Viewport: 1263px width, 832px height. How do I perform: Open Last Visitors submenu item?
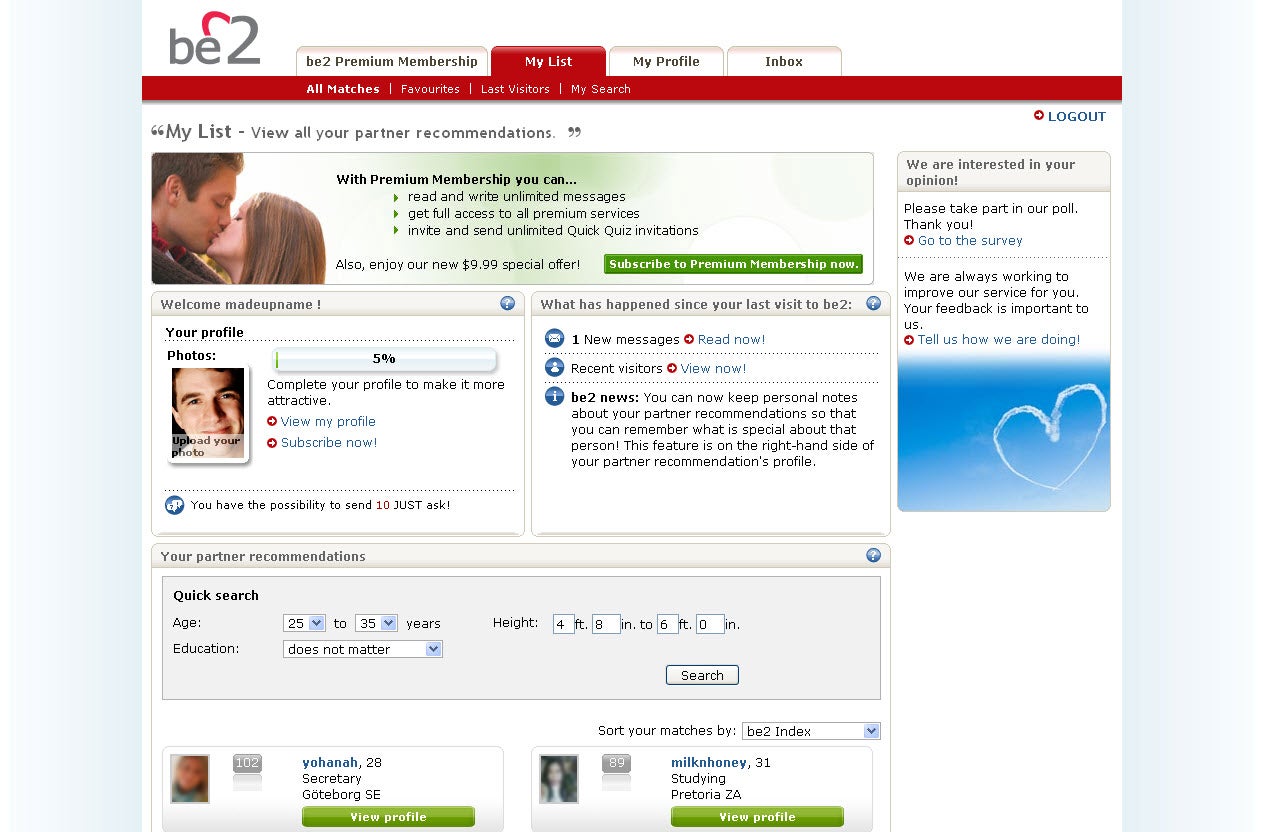(x=515, y=89)
